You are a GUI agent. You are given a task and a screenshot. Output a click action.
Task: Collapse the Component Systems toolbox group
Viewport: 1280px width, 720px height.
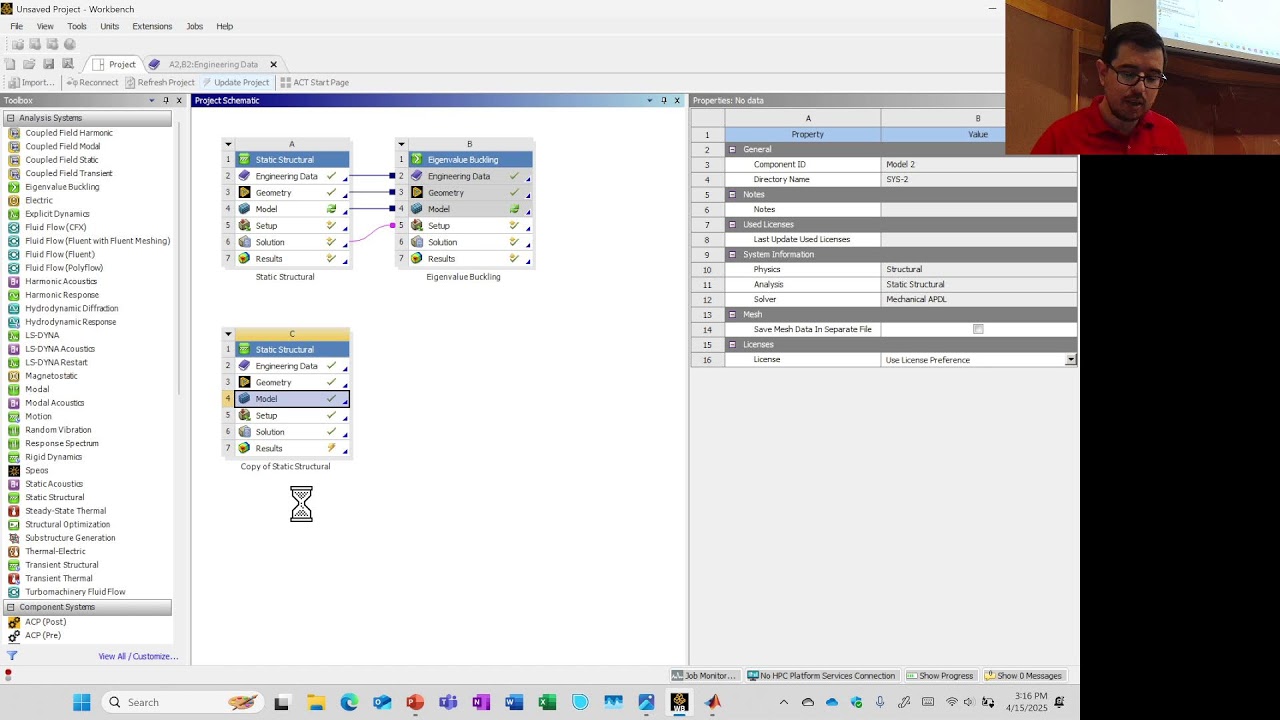pyautogui.click(x=11, y=607)
